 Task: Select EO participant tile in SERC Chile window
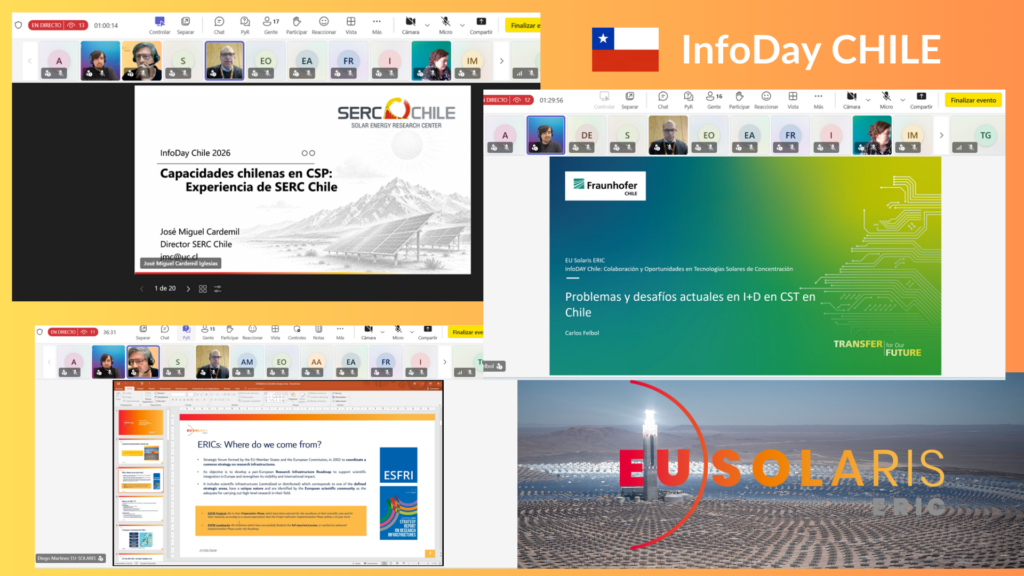click(x=266, y=61)
